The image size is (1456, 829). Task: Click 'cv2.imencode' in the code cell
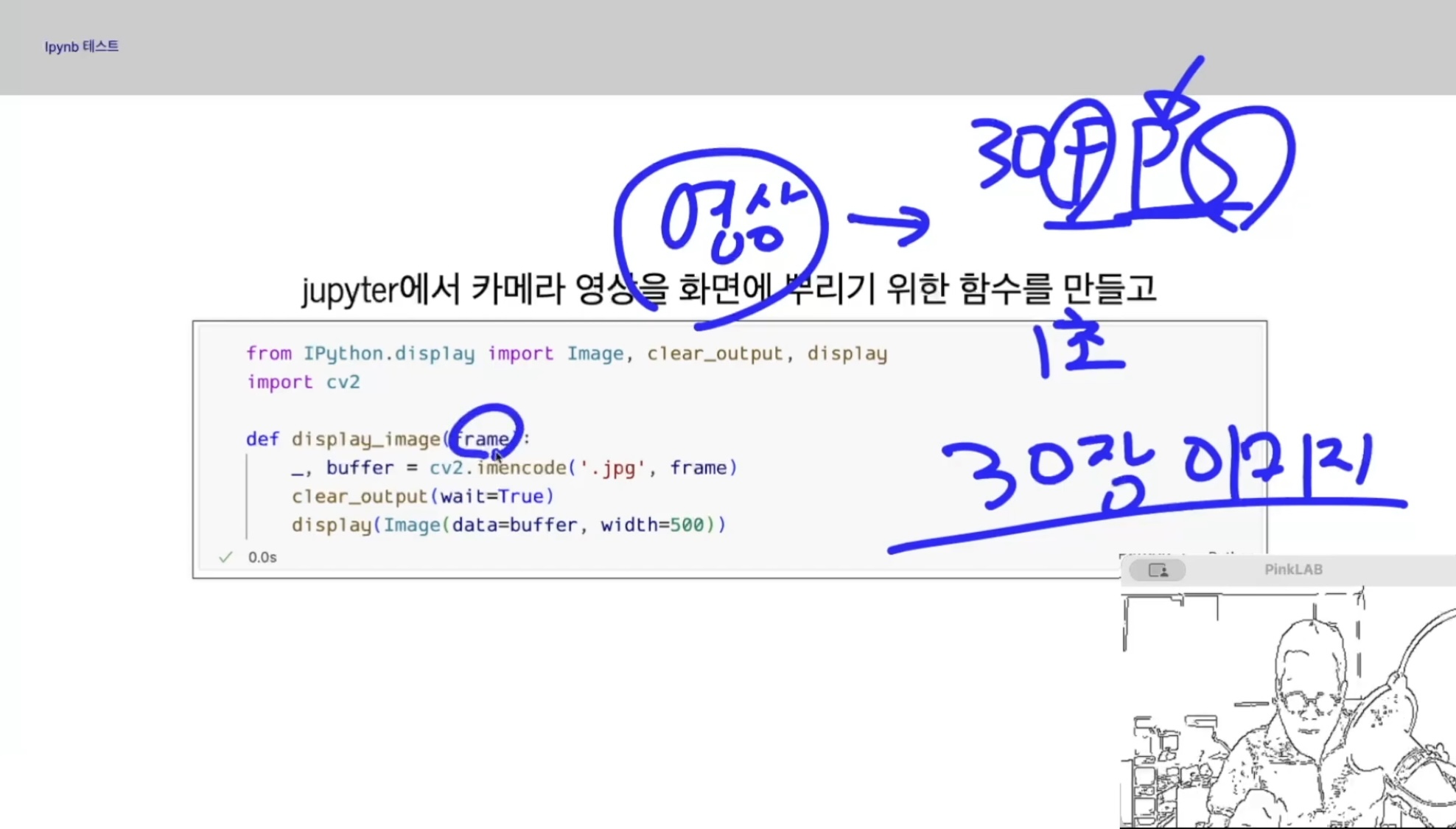coord(497,468)
